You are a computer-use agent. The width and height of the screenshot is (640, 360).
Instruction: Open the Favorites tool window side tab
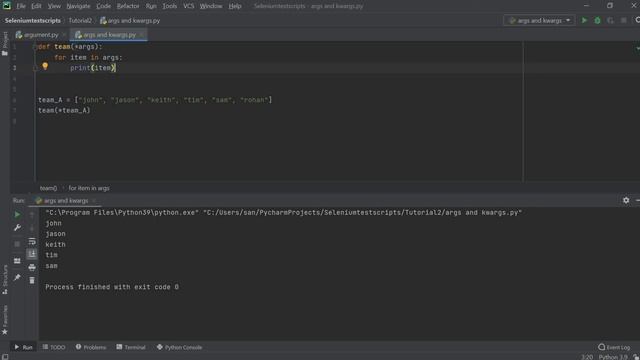5,320
